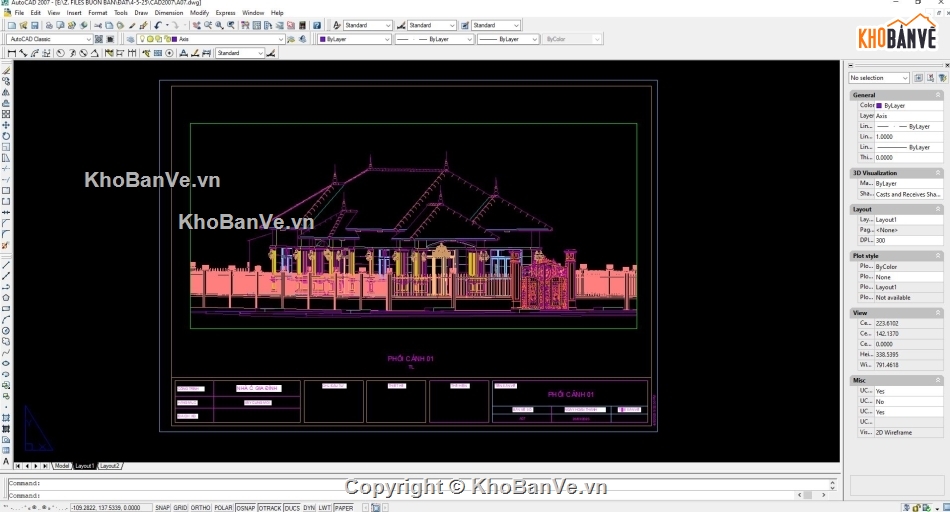Click the Redo arrow icon
The height and width of the screenshot is (512, 950).
[175, 25]
